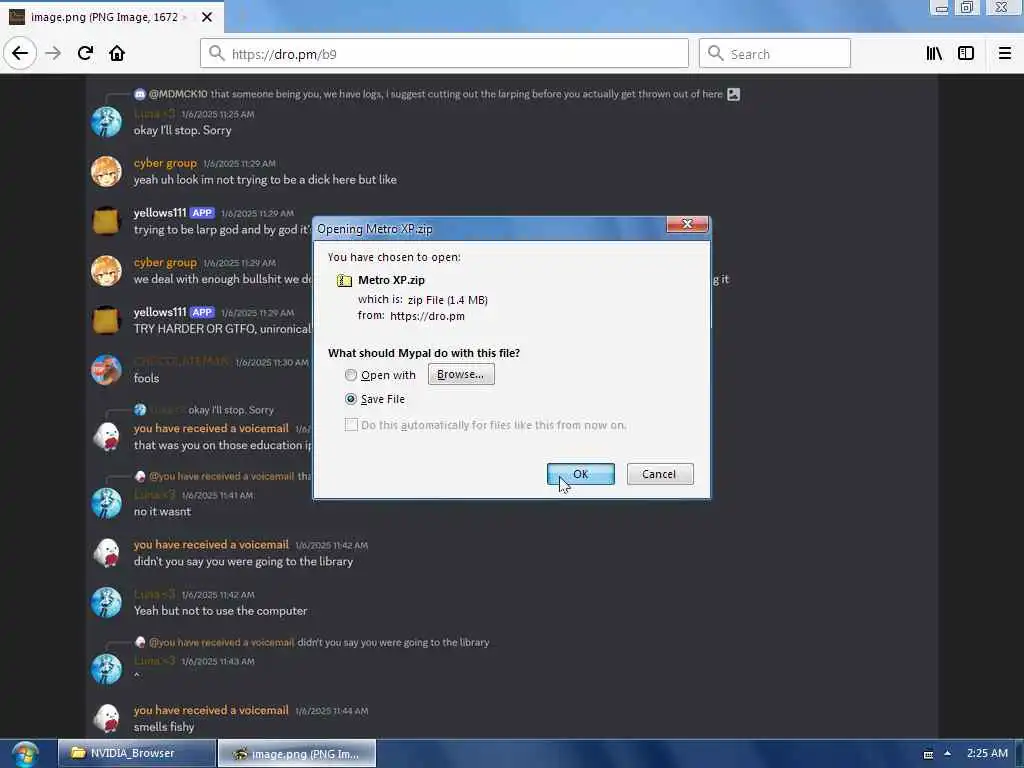Click the https://dro.pm source text
The width and height of the screenshot is (1024, 768).
click(427, 316)
